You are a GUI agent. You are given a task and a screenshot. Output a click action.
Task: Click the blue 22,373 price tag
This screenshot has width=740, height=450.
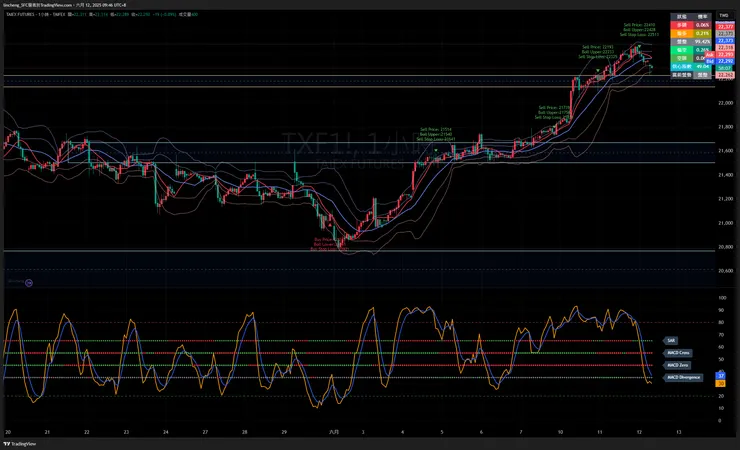[x=725, y=41]
